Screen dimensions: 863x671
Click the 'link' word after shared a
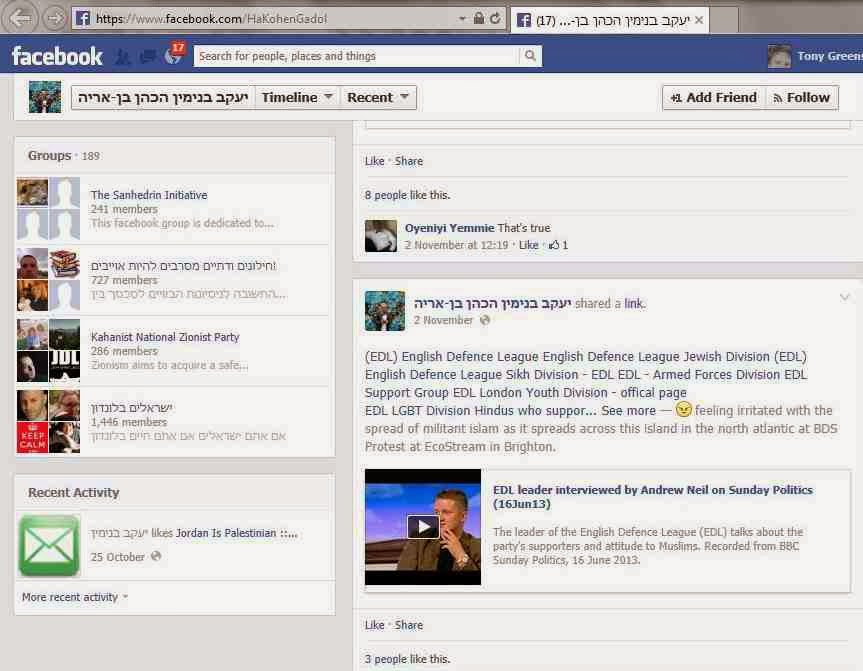(633, 303)
